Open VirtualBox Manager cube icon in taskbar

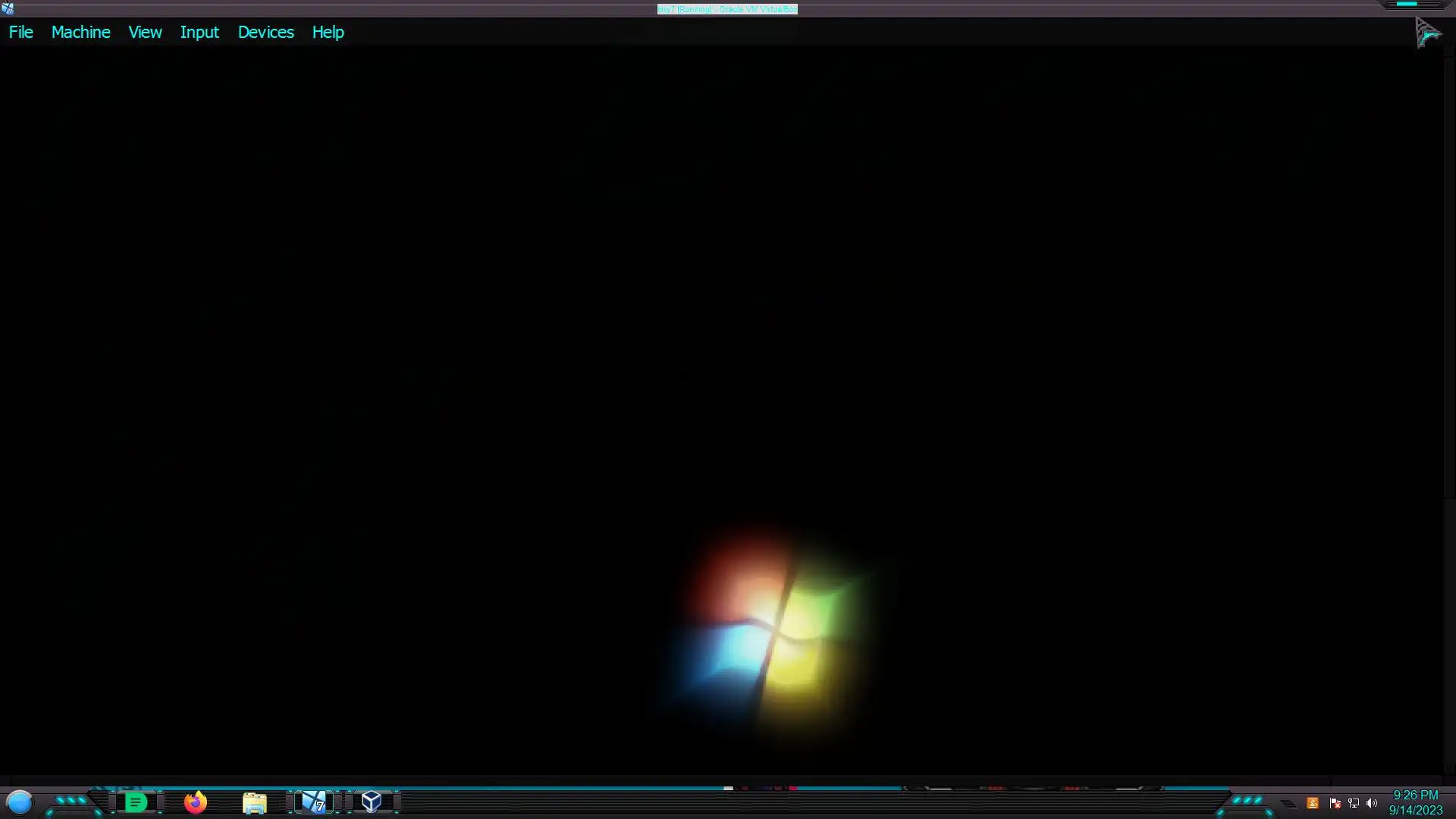tap(372, 802)
